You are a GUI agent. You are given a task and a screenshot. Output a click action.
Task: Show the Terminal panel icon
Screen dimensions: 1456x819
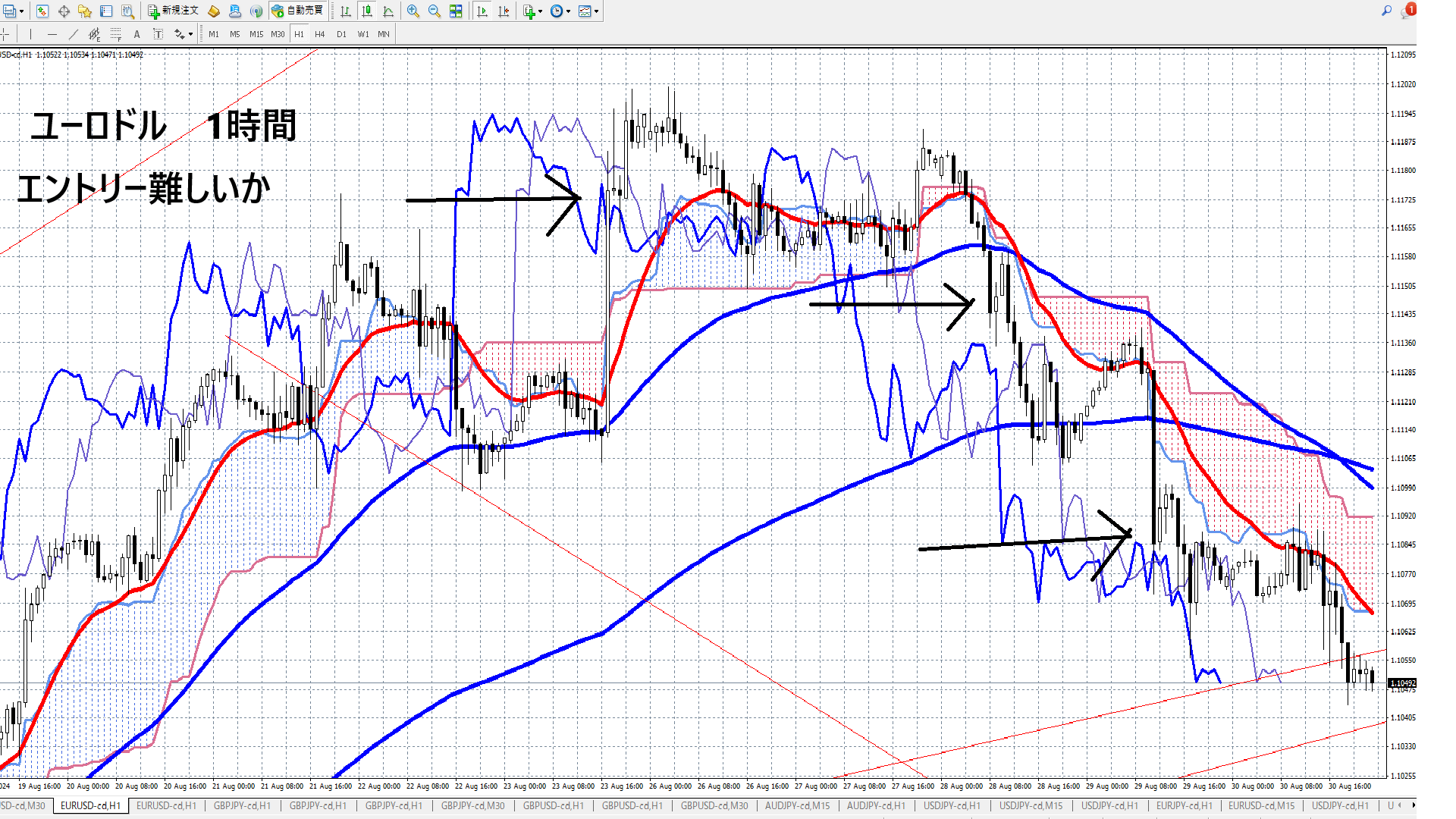[106, 11]
